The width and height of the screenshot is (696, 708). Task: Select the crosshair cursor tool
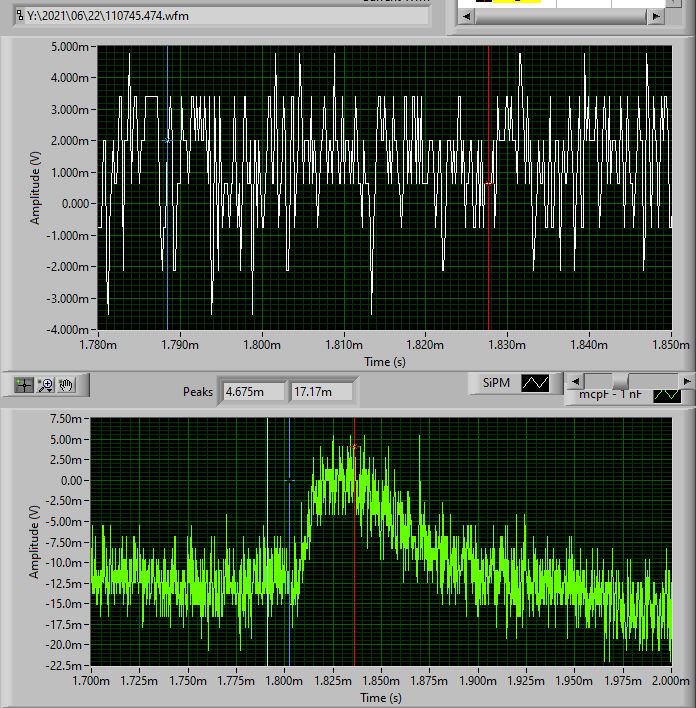point(22,384)
